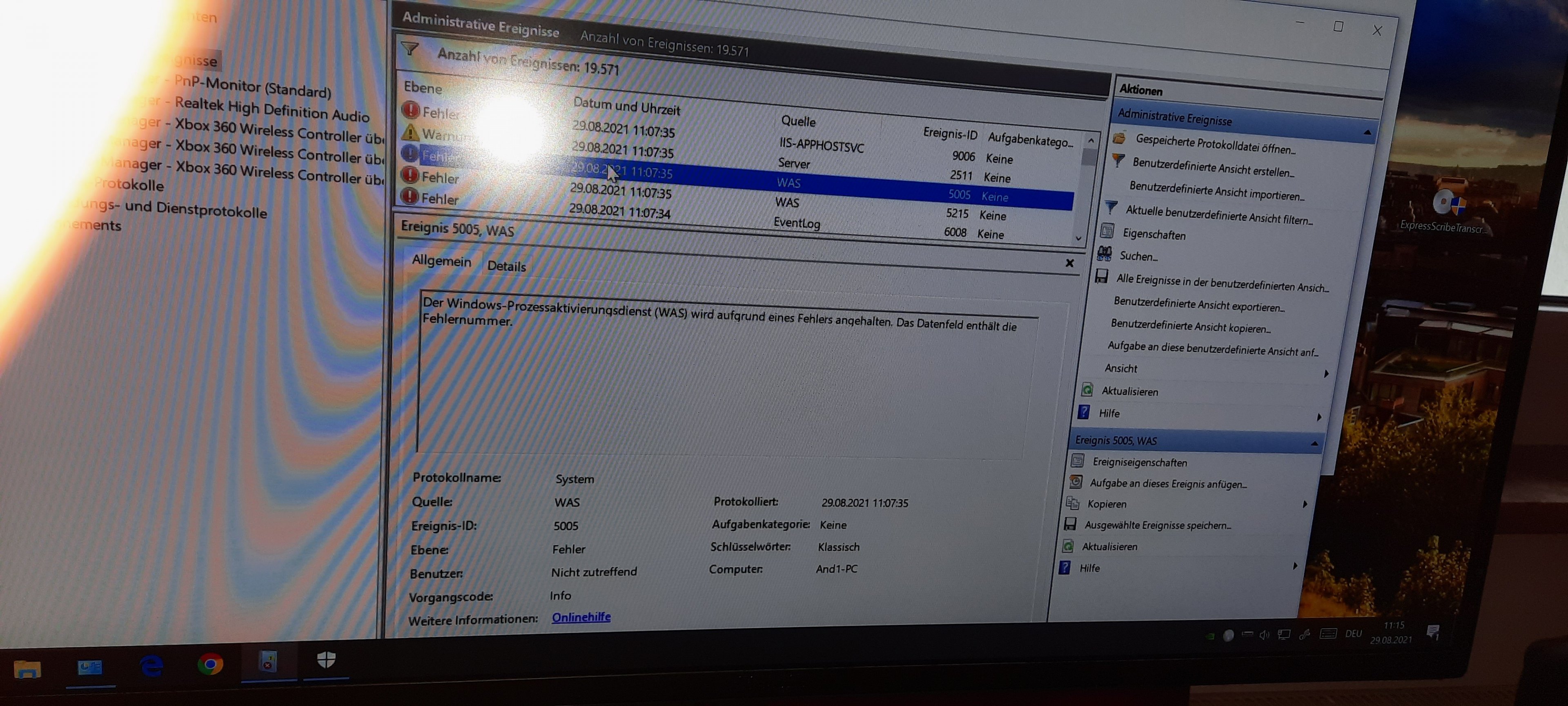Open Chrome from the taskbar

tap(210, 664)
